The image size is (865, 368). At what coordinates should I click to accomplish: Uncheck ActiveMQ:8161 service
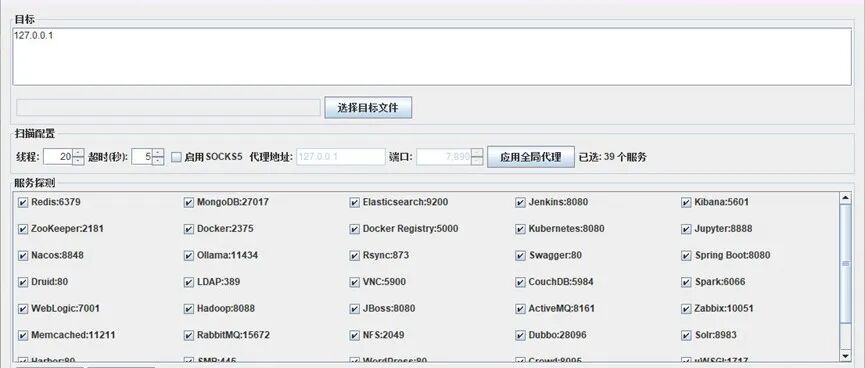point(520,308)
